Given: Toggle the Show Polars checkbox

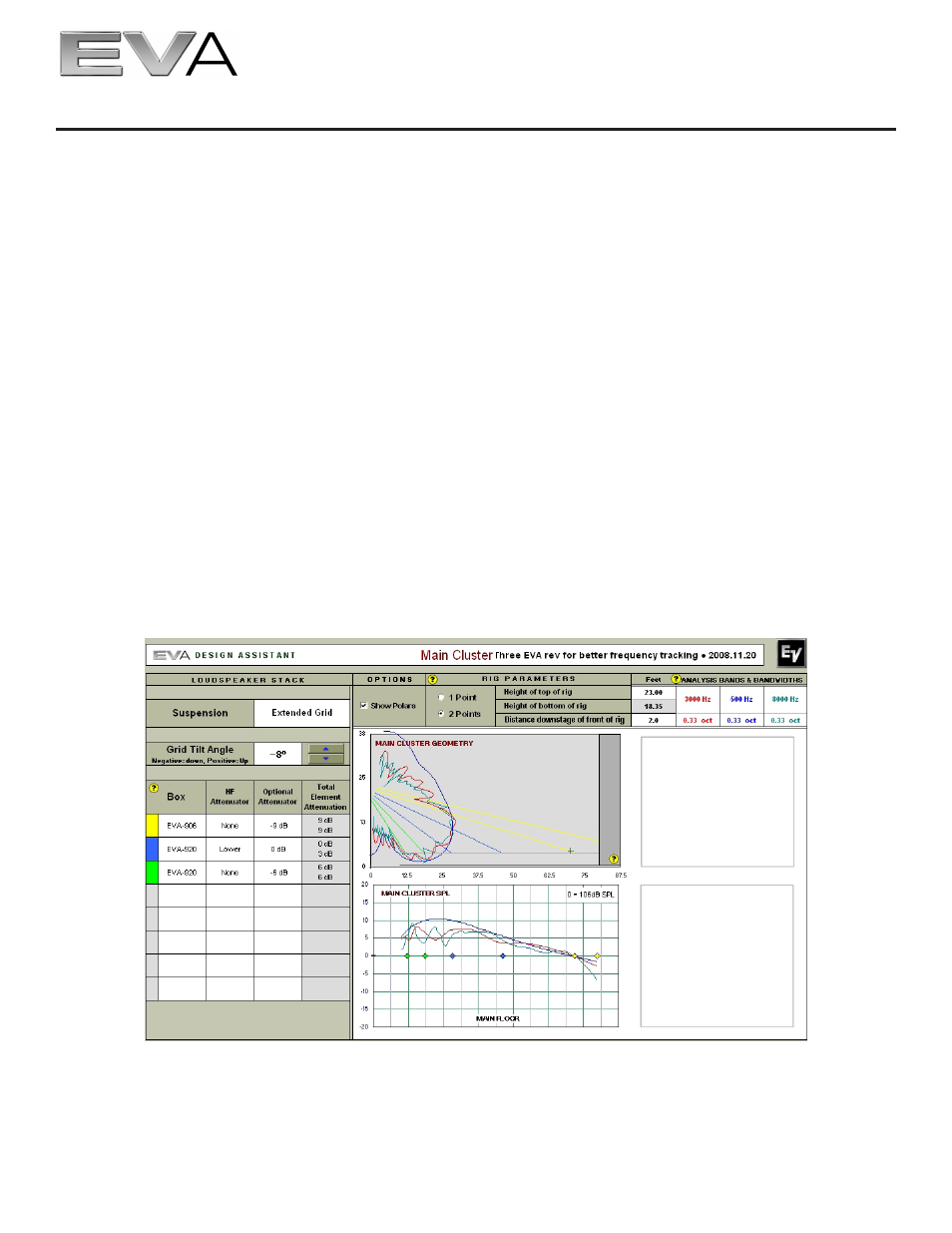Looking at the screenshot, I should (363, 705).
